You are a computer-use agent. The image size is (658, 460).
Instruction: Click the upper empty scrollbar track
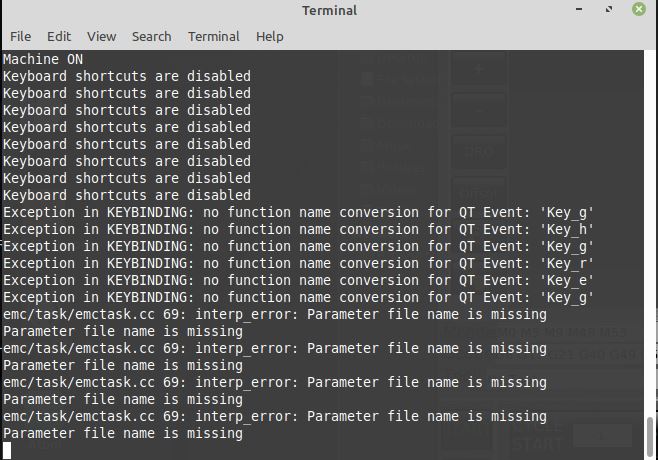pyautogui.click(x=650, y=233)
